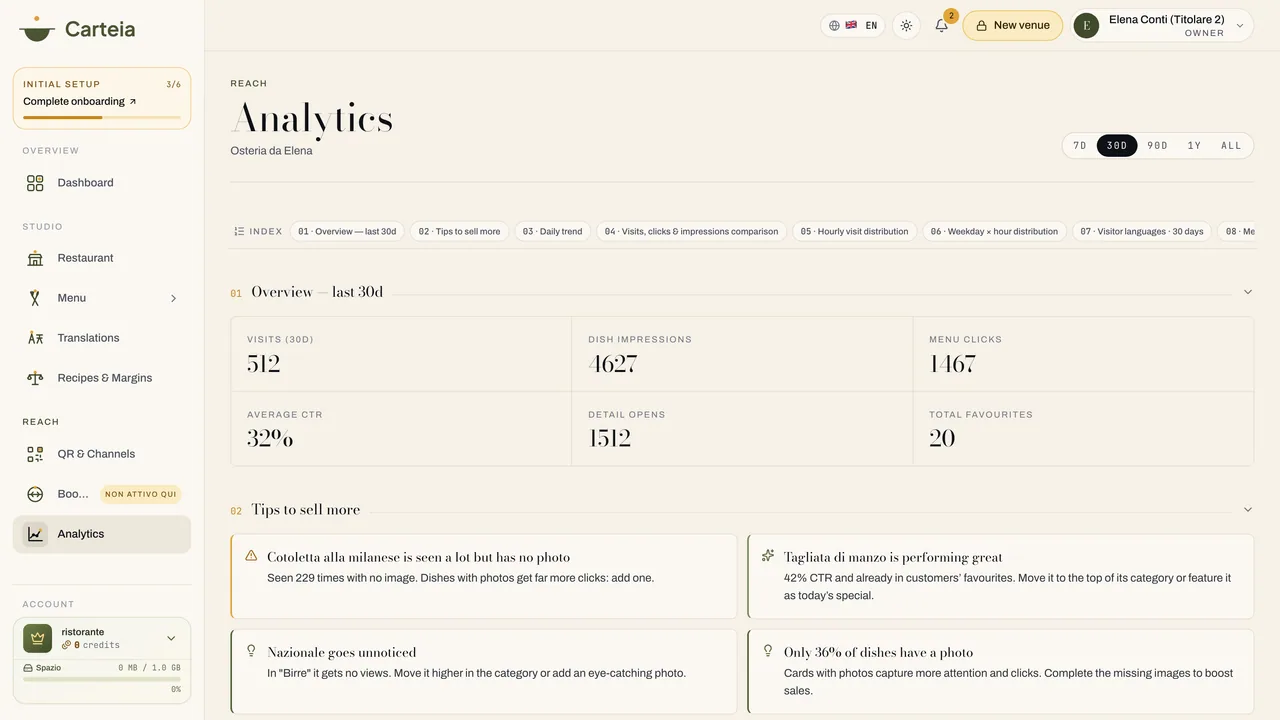
Task: Open notifications bell with badge 2
Action: 941,25
